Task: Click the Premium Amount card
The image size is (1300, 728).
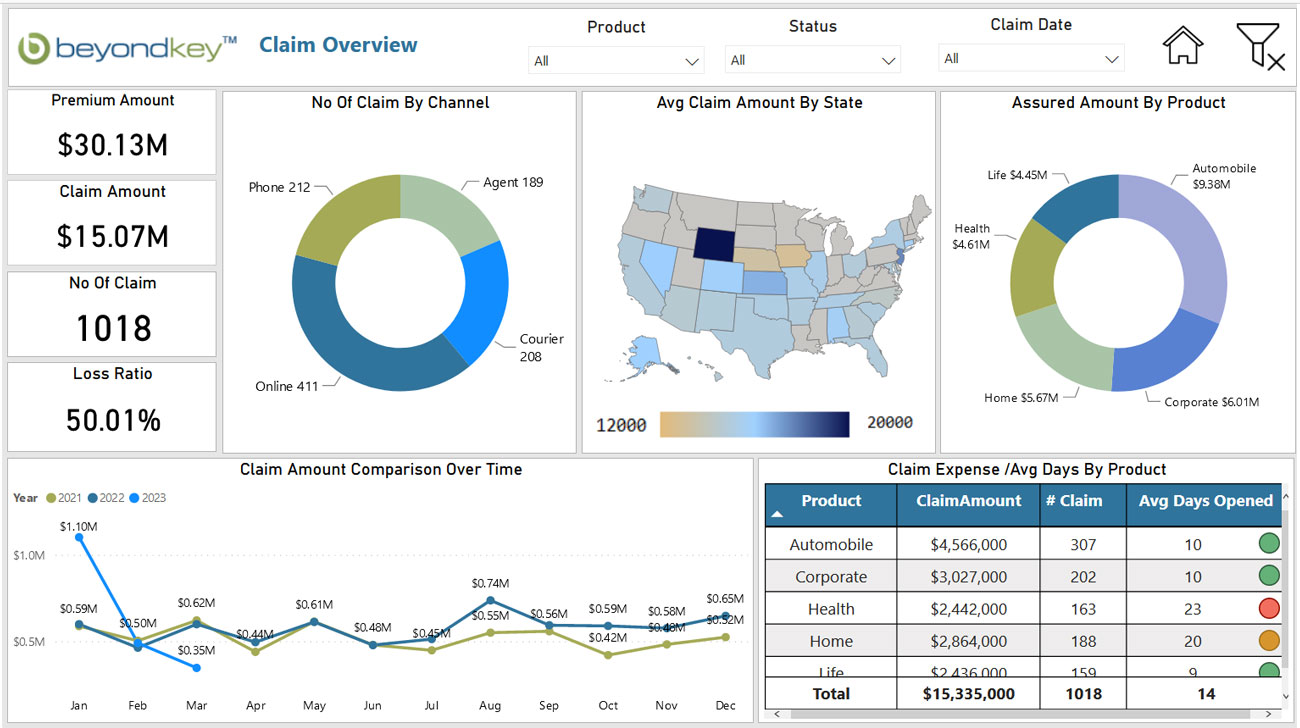Action: click(112, 132)
